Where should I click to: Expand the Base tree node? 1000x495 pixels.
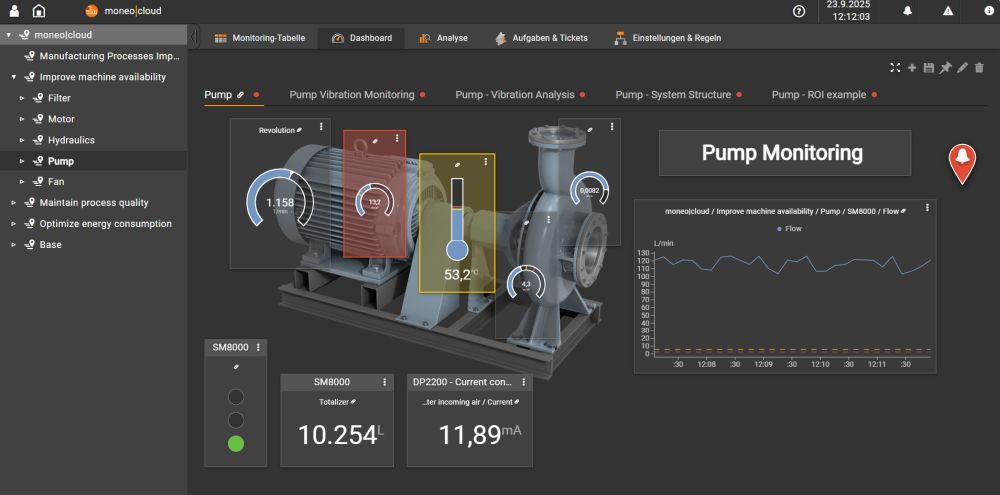(14, 245)
